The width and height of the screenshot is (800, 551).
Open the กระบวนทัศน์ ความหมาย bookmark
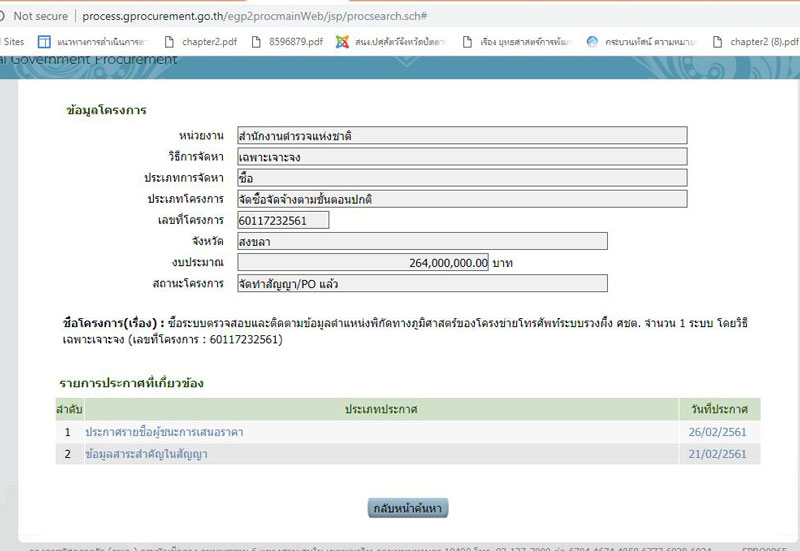(x=640, y=42)
